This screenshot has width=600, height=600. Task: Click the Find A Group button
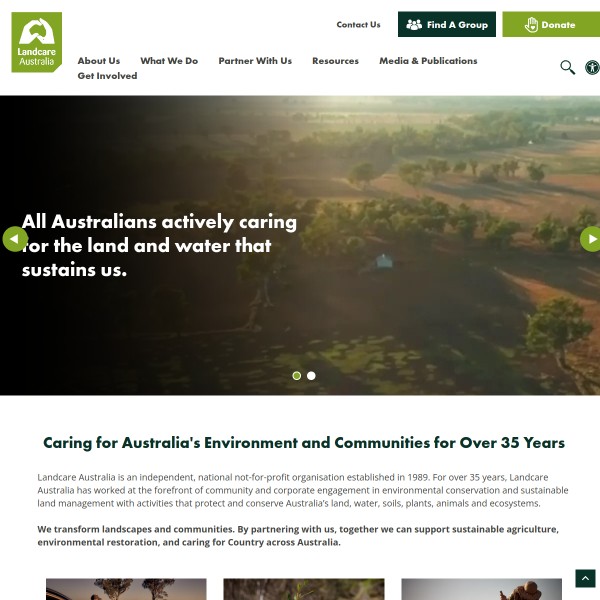(447, 25)
